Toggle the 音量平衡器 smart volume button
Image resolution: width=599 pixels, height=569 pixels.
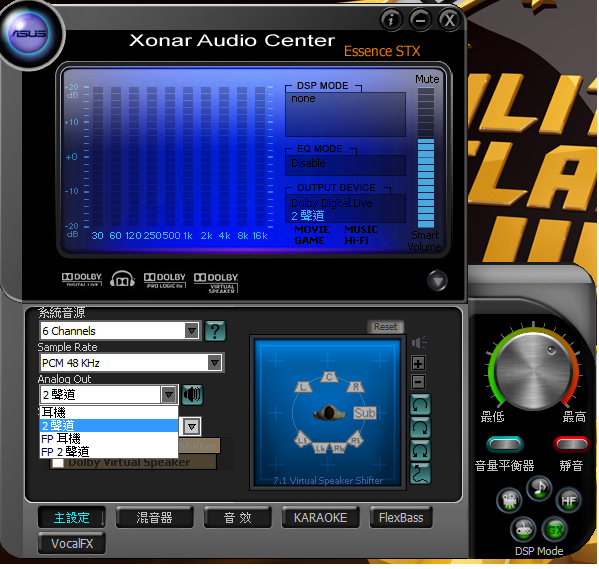point(505,444)
